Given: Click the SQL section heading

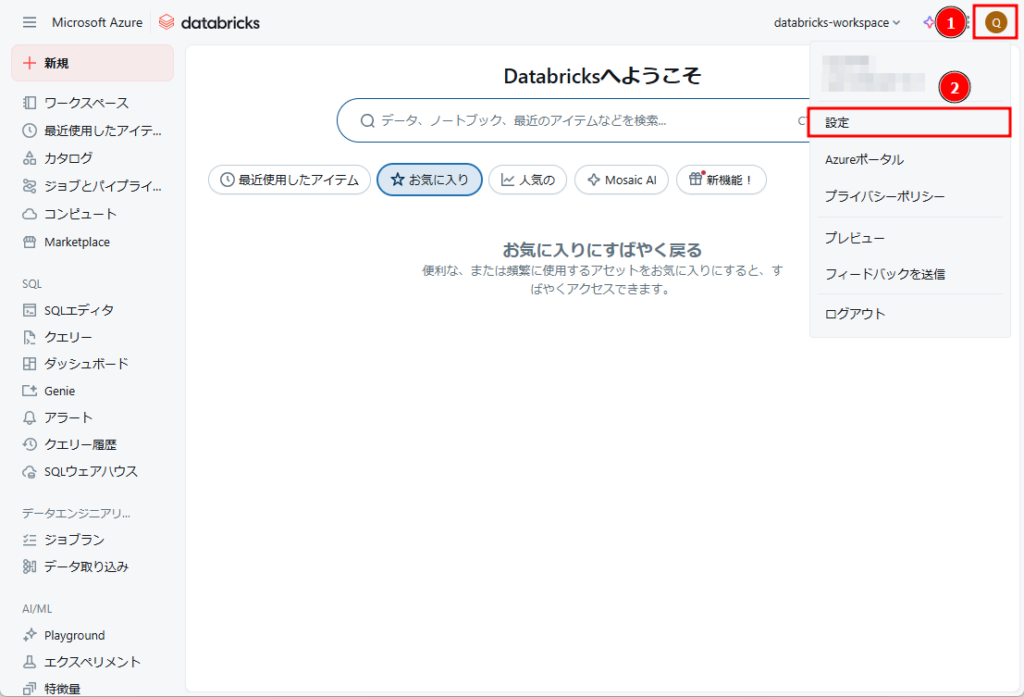Looking at the screenshot, I should pyautogui.click(x=32, y=284).
